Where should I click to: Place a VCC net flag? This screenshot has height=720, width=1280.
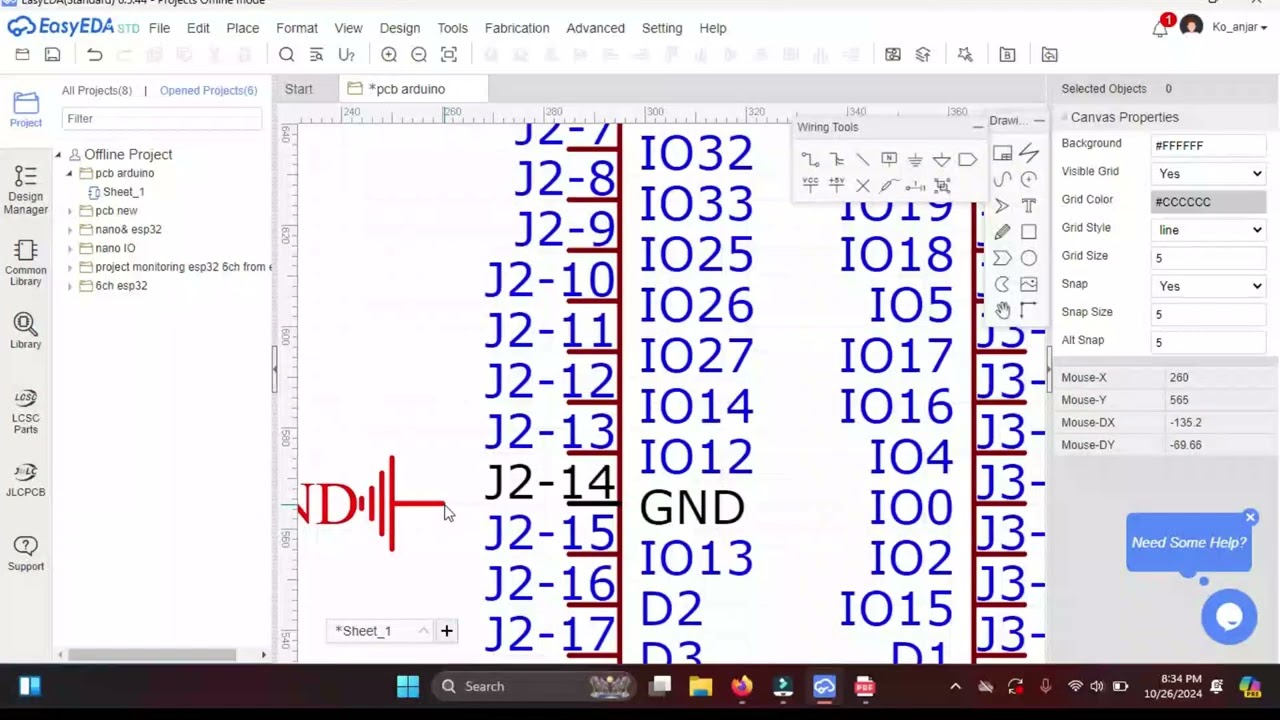pyautogui.click(x=810, y=186)
